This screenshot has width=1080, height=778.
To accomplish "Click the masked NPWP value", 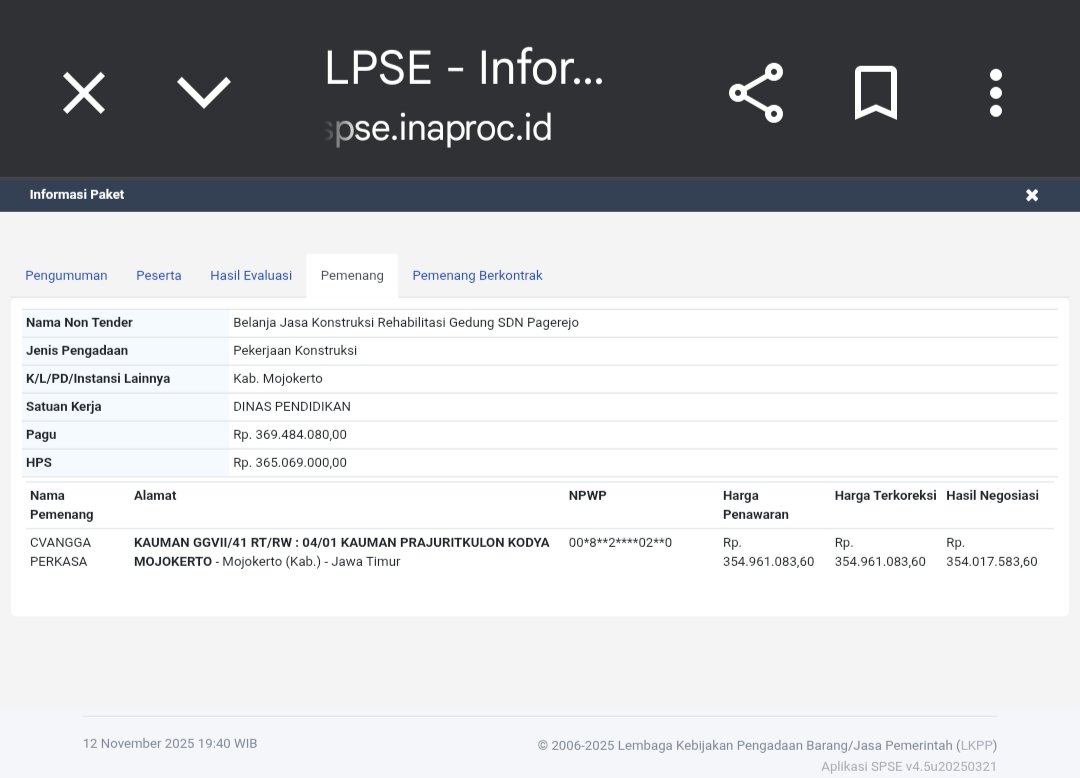I will coord(619,542).
